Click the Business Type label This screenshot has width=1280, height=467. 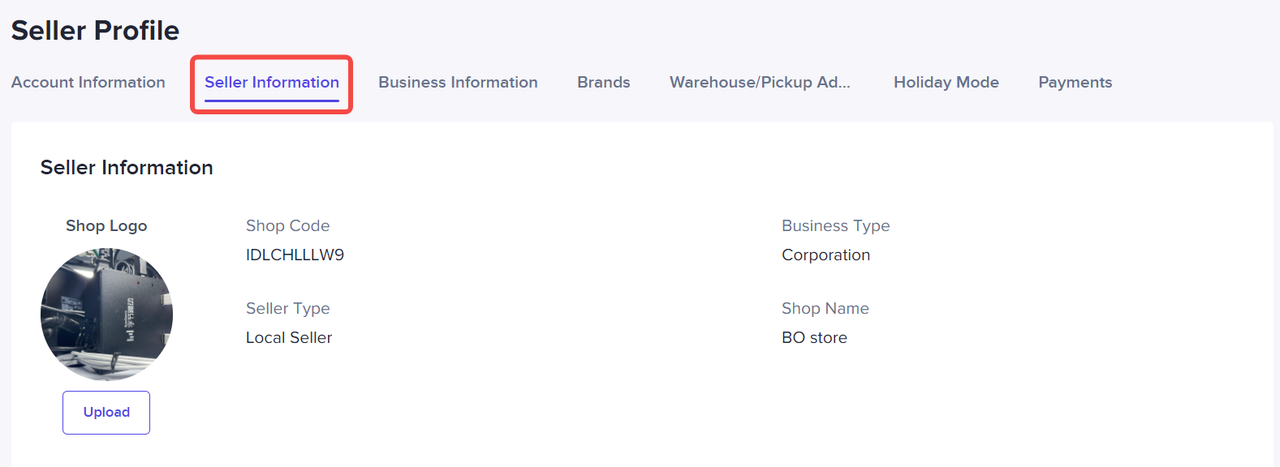point(836,226)
